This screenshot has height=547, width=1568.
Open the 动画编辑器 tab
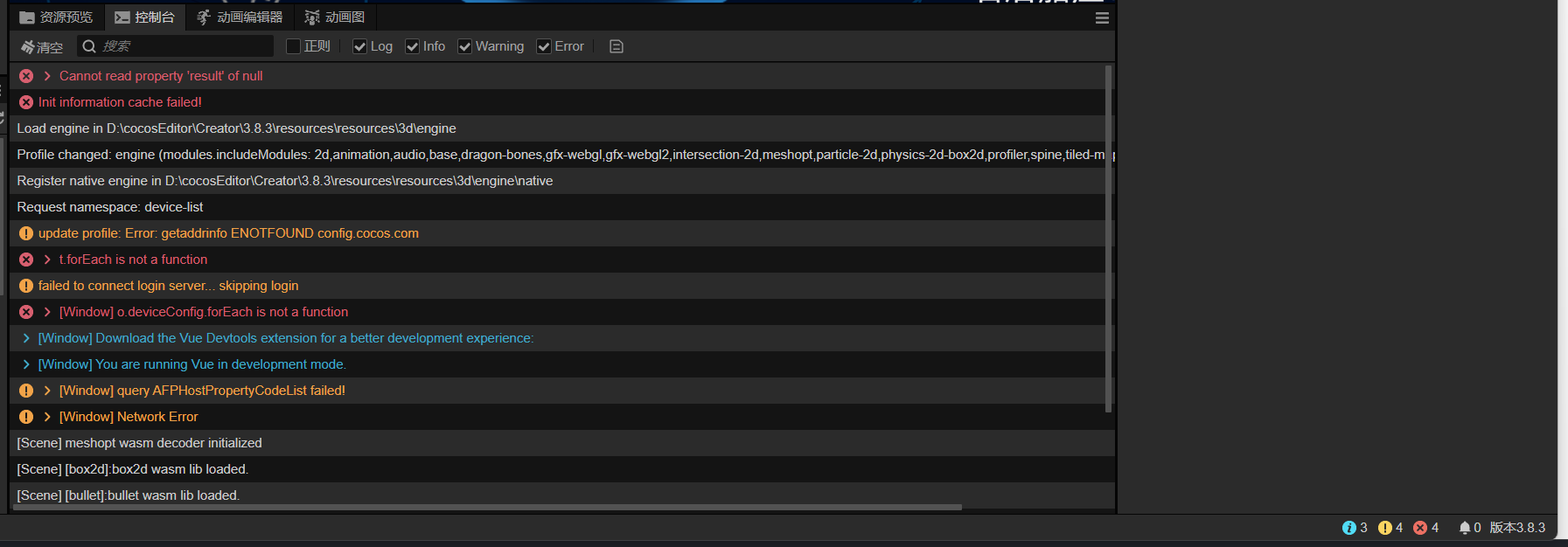coord(240,17)
